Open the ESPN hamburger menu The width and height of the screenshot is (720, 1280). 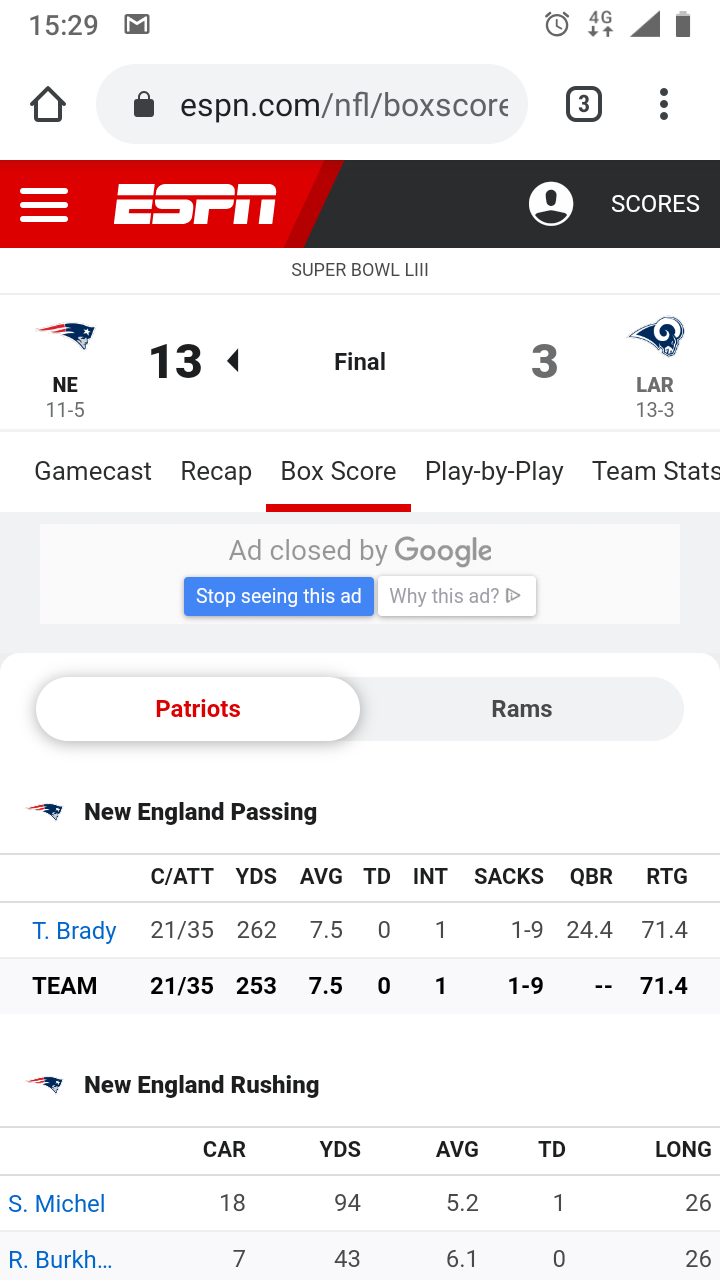44,204
